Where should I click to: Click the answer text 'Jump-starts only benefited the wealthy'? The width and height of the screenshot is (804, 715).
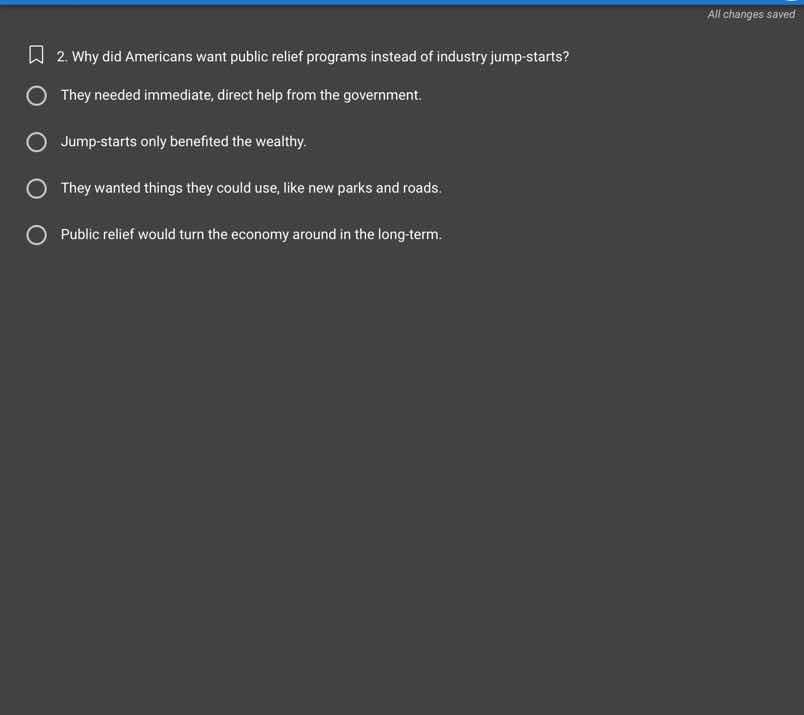[x=183, y=142]
